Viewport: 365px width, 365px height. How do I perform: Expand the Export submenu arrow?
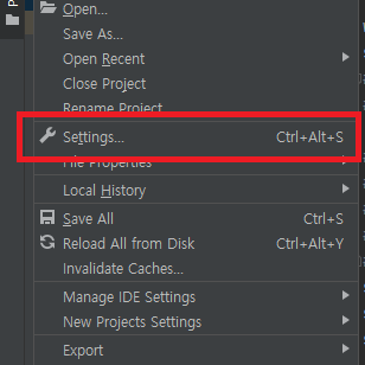(345, 349)
